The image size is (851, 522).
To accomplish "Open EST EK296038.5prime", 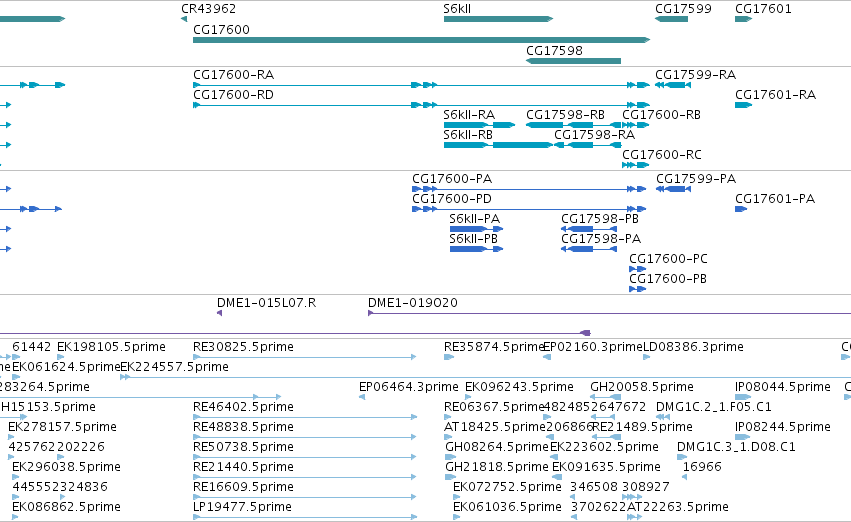I will coord(66,467).
